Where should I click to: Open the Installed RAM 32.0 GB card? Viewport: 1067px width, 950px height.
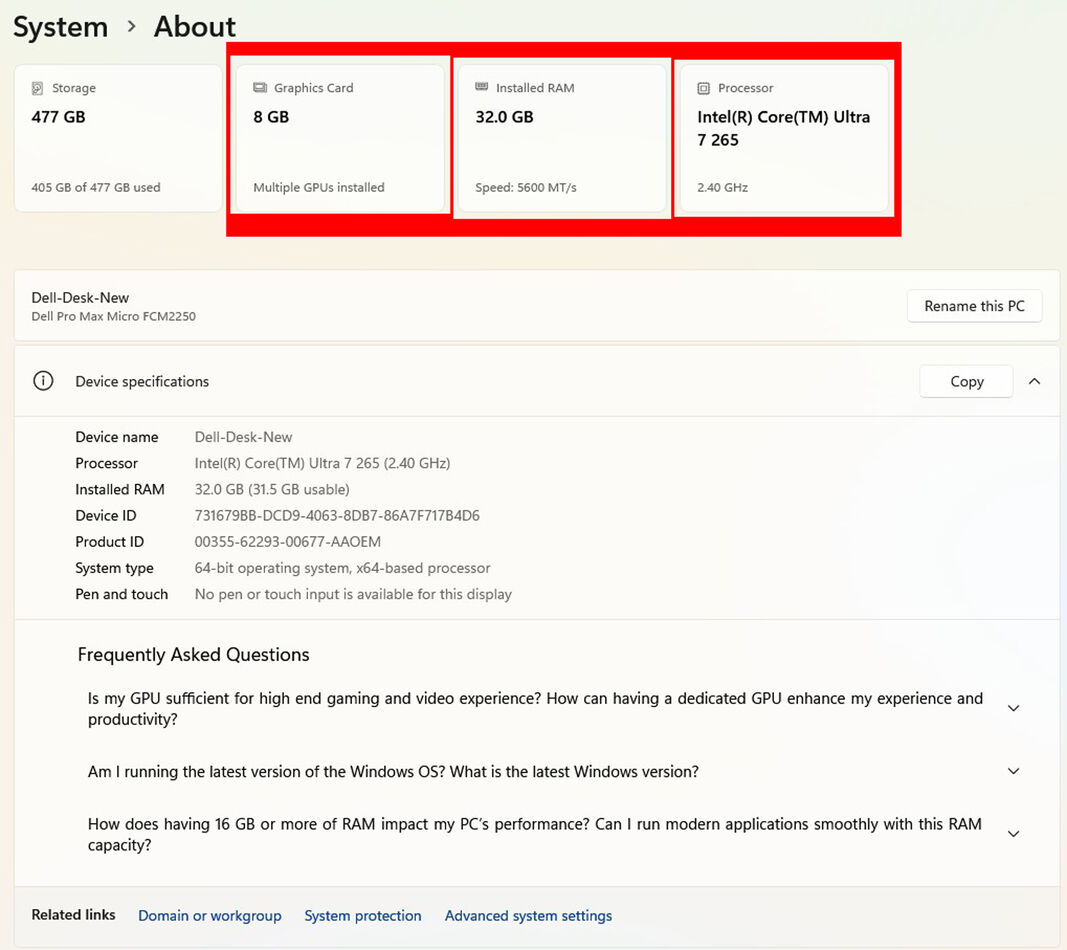point(562,138)
